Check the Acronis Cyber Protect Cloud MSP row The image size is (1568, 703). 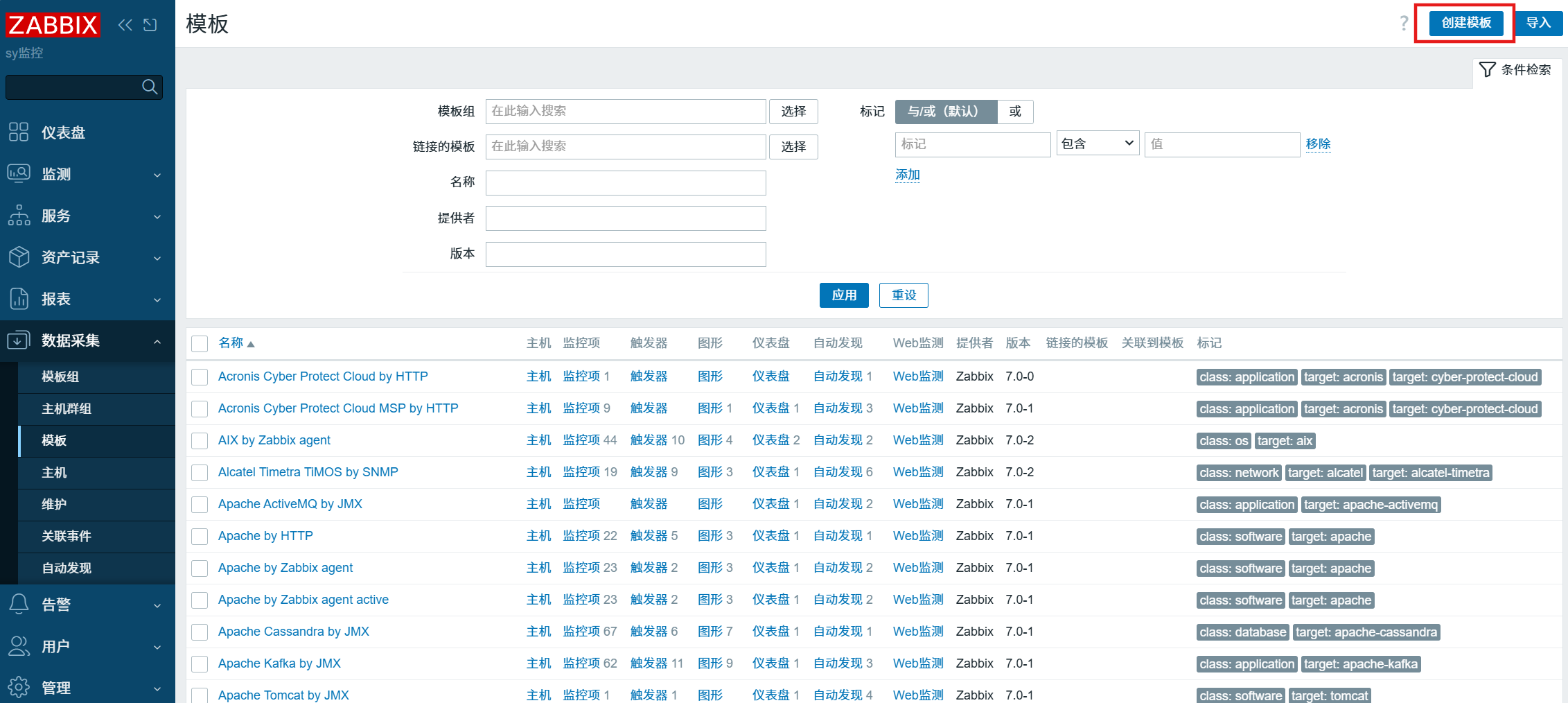tap(200, 409)
